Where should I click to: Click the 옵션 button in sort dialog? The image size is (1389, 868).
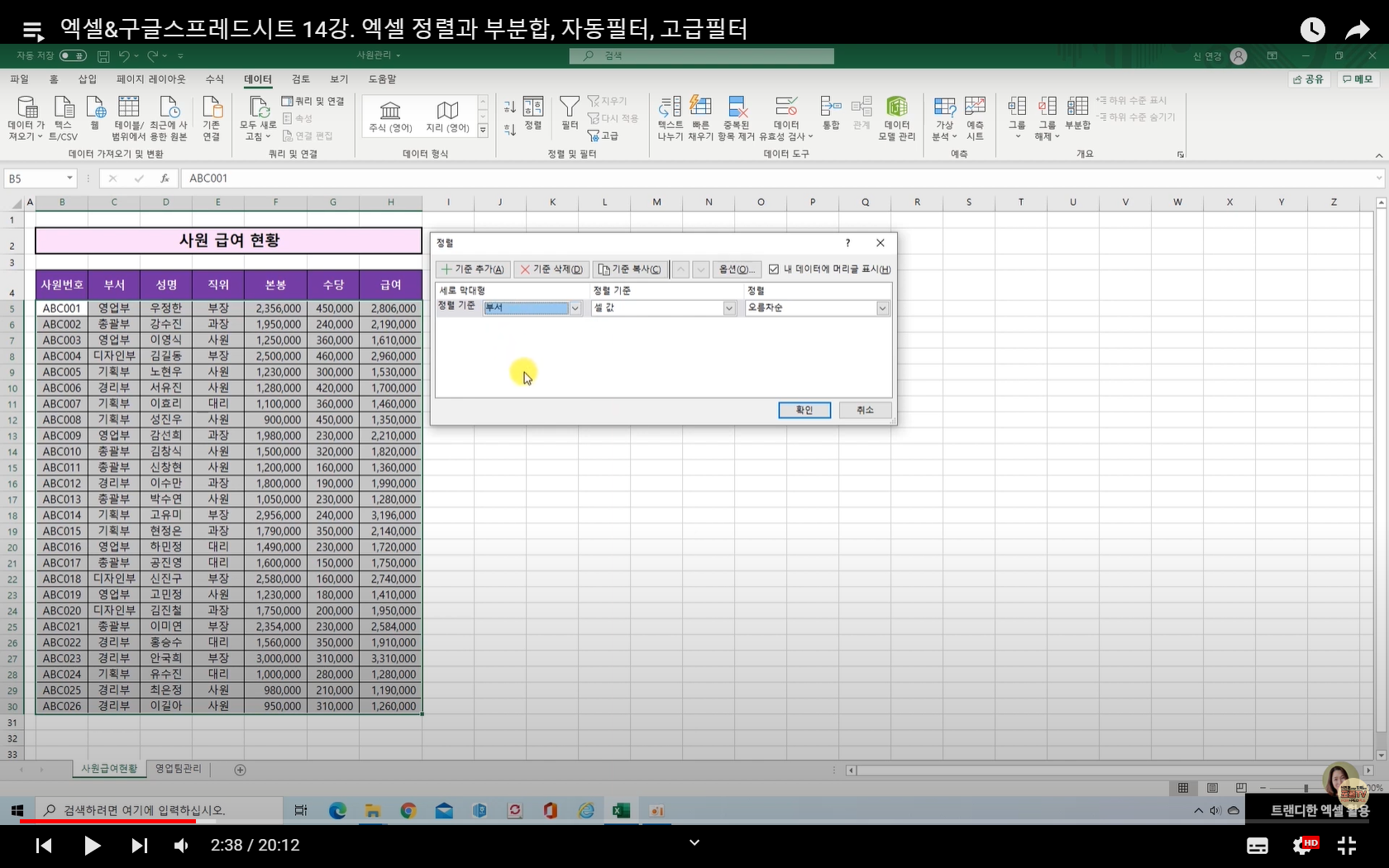pyautogui.click(x=737, y=269)
